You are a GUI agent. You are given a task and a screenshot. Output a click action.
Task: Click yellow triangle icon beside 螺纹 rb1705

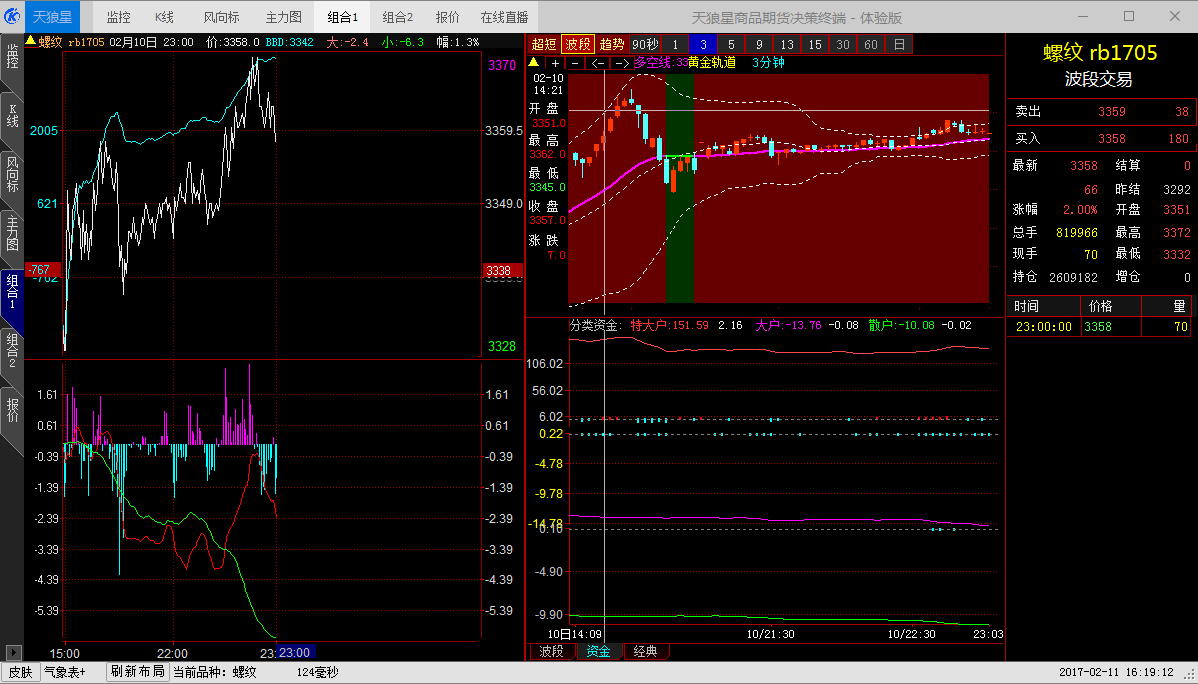(30, 42)
